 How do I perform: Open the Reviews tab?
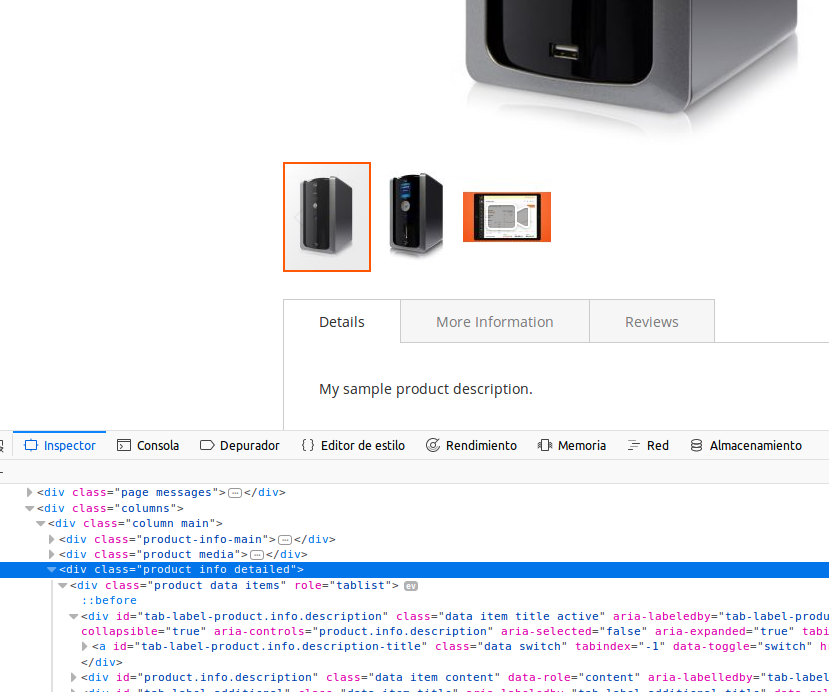[x=652, y=322]
